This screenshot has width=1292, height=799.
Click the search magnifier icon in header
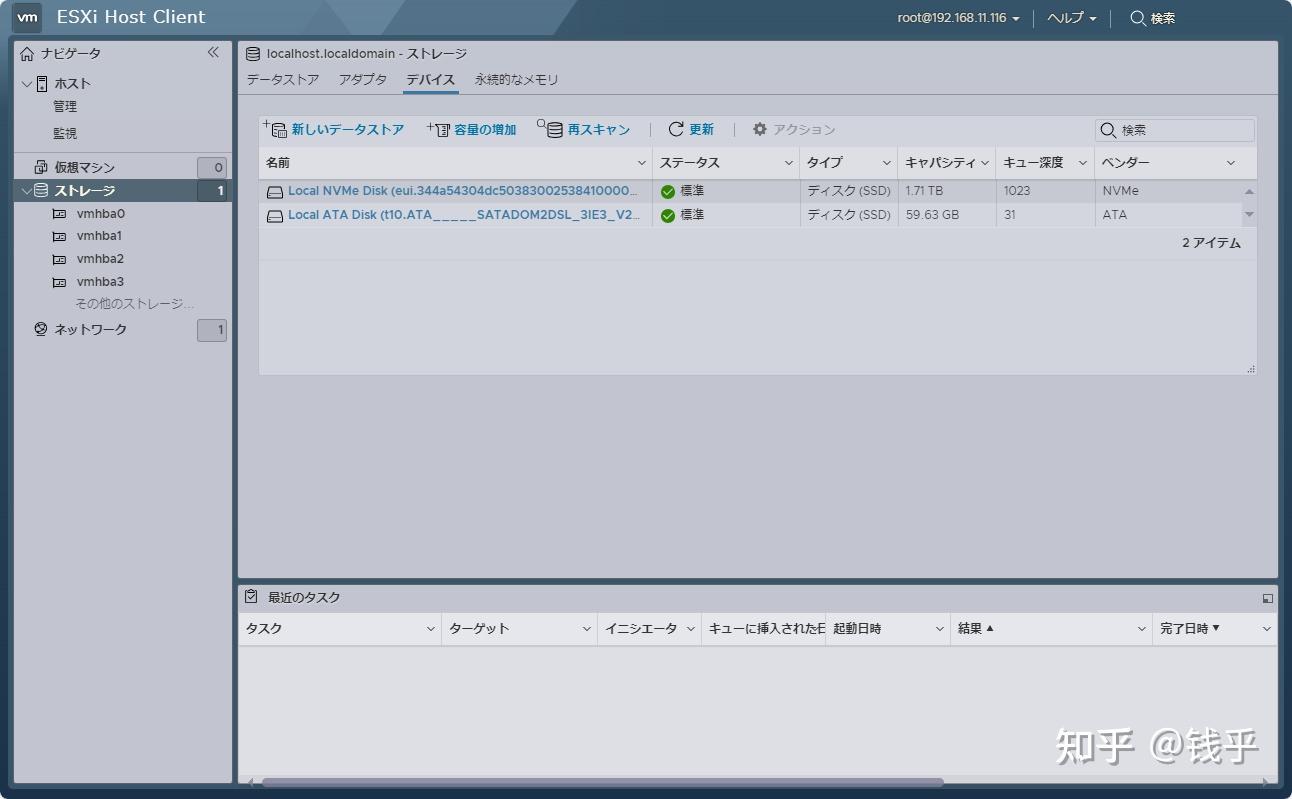[x=1138, y=18]
